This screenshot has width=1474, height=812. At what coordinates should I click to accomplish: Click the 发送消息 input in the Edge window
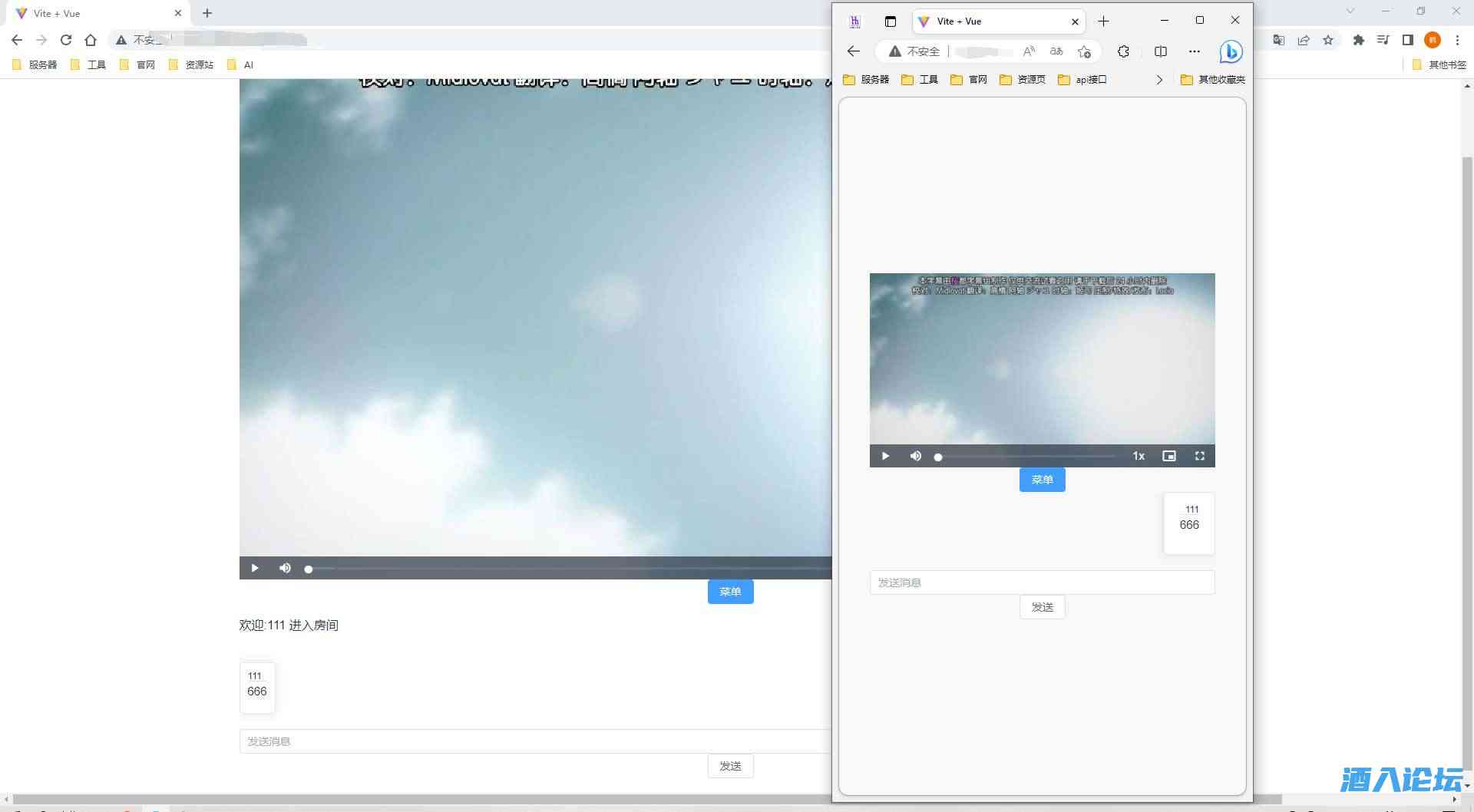tap(1042, 583)
